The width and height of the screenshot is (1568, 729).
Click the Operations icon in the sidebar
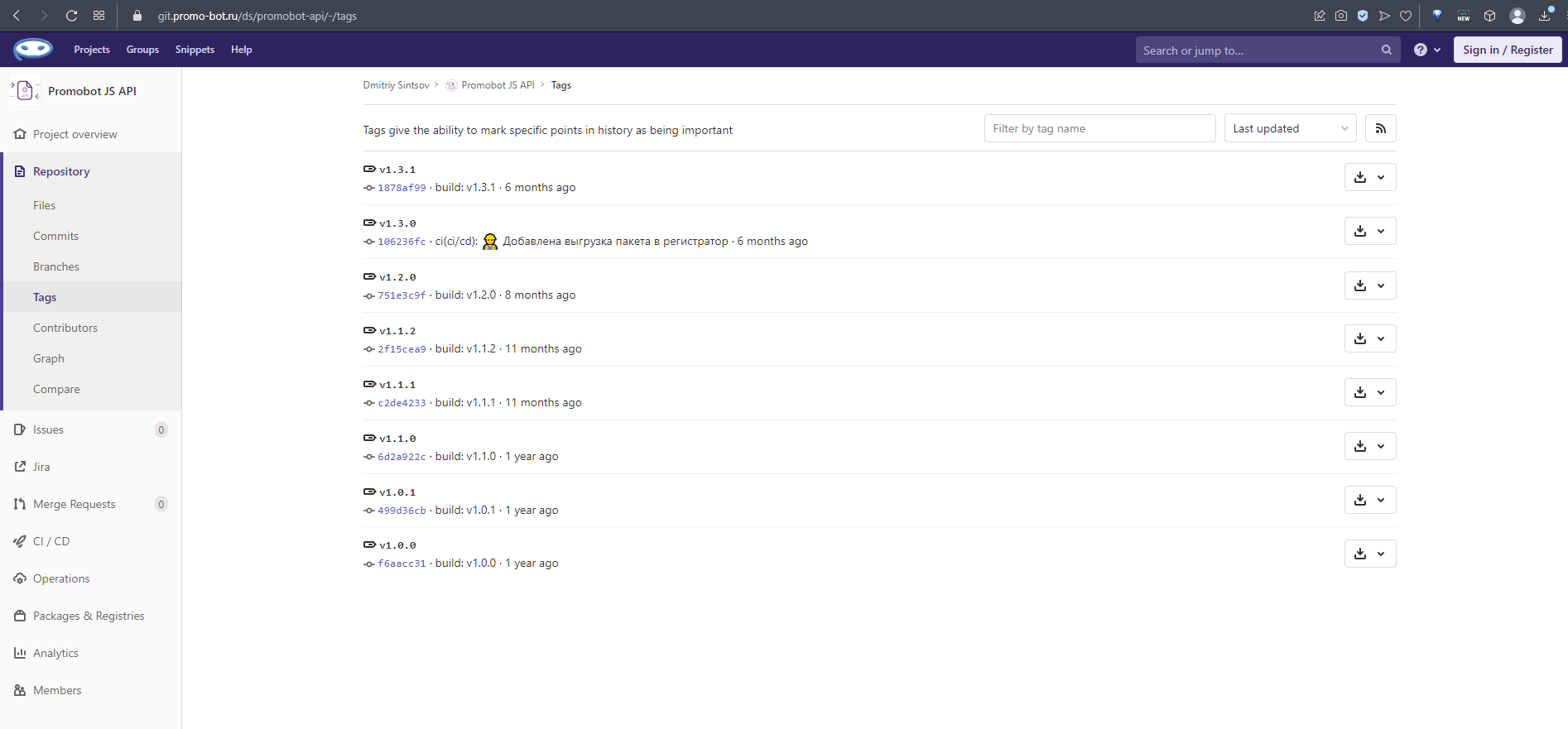pyautogui.click(x=20, y=578)
